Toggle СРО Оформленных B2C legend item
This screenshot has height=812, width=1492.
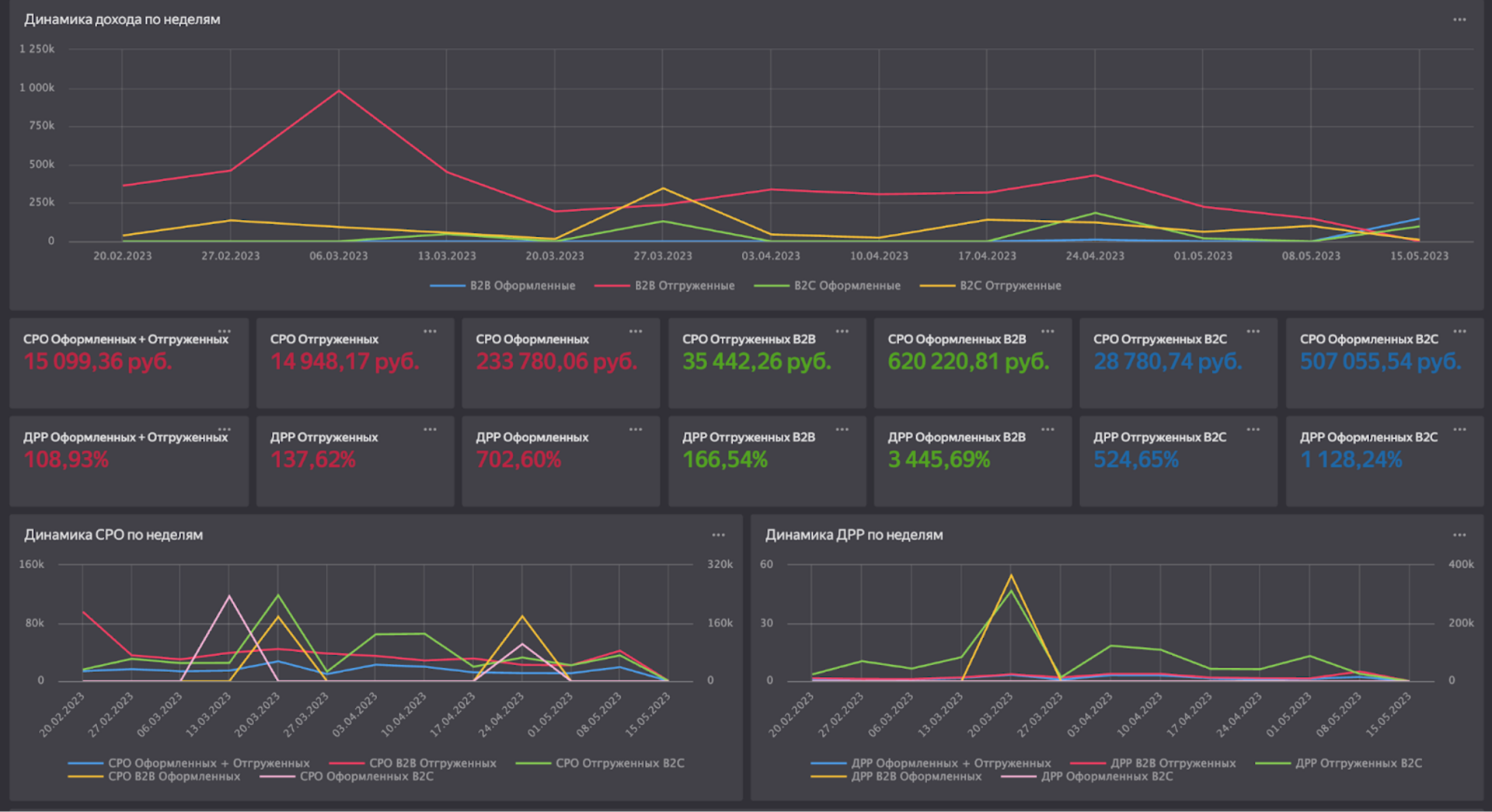[x=347, y=776]
